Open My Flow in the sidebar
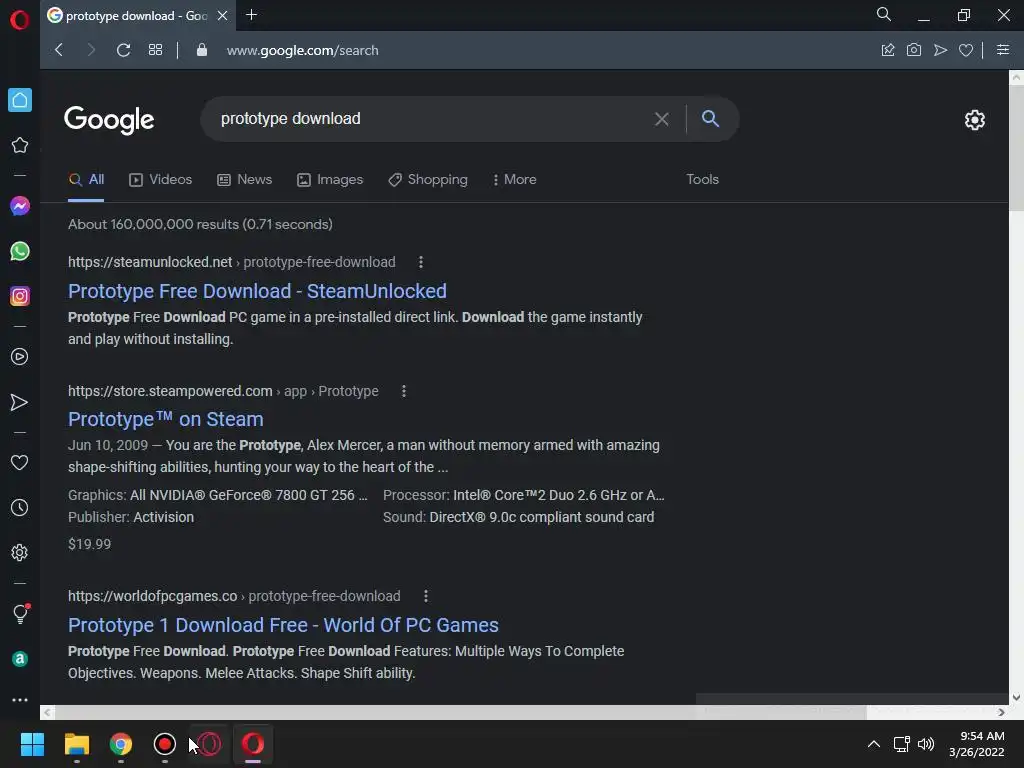This screenshot has height=768, width=1024. 20,402
